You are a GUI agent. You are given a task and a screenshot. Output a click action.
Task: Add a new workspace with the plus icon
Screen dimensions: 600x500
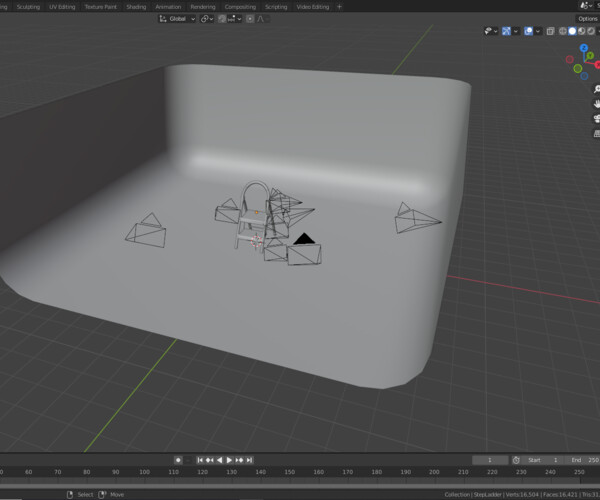point(339,7)
